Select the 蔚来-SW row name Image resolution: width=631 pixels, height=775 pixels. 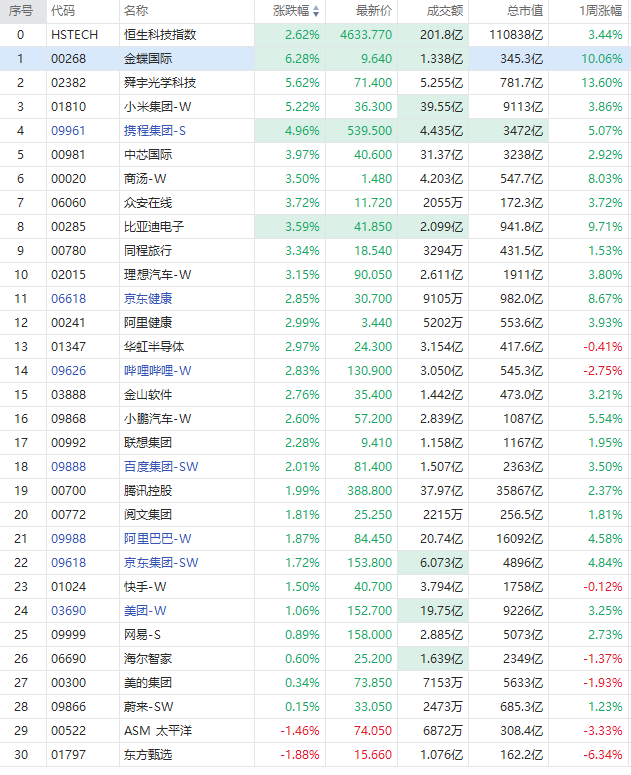(149, 707)
